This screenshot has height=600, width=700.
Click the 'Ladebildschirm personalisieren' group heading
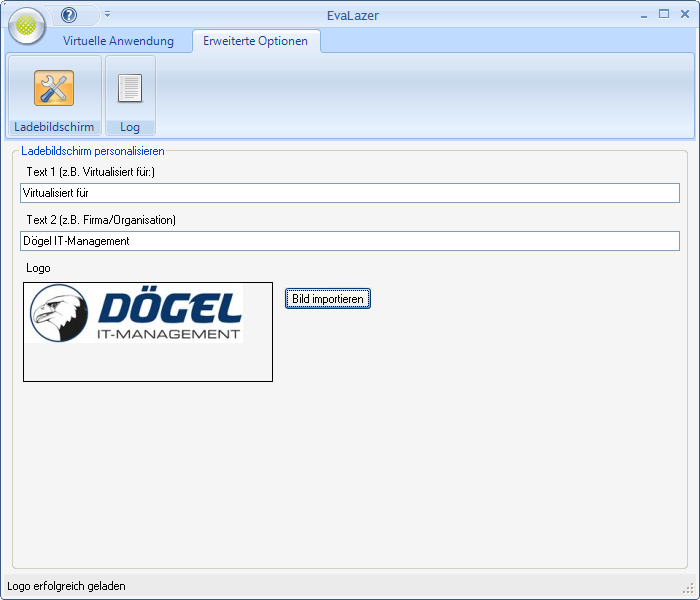click(93, 151)
